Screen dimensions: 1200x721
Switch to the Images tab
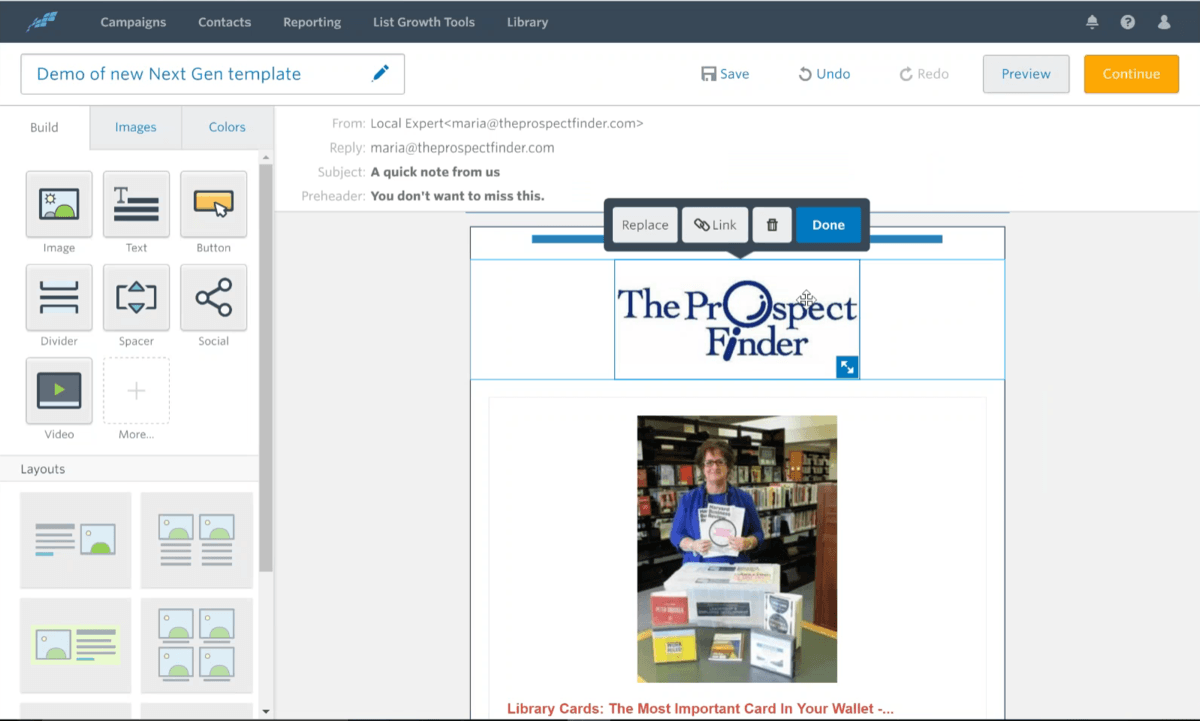(x=135, y=127)
